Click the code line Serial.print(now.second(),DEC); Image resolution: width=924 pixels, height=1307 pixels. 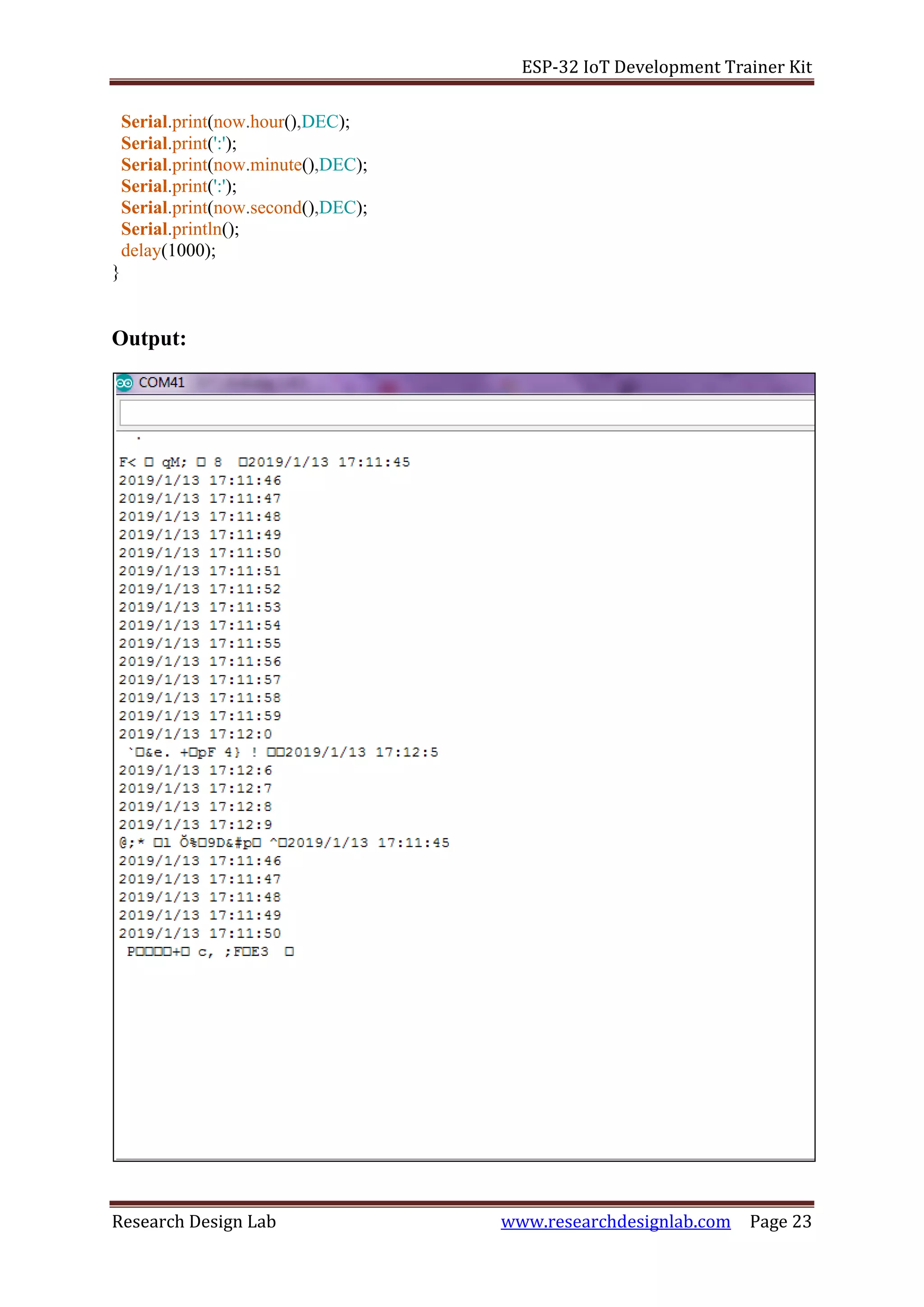pos(244,208)
